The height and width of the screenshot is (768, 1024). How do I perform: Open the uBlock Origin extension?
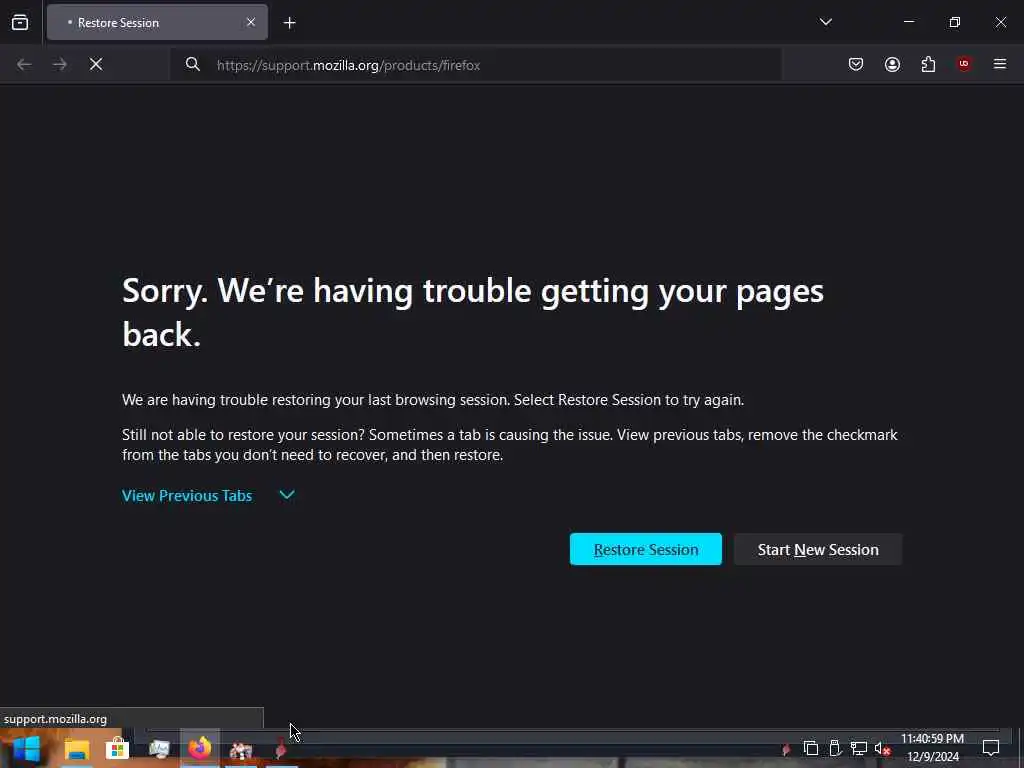coord(964,63)
